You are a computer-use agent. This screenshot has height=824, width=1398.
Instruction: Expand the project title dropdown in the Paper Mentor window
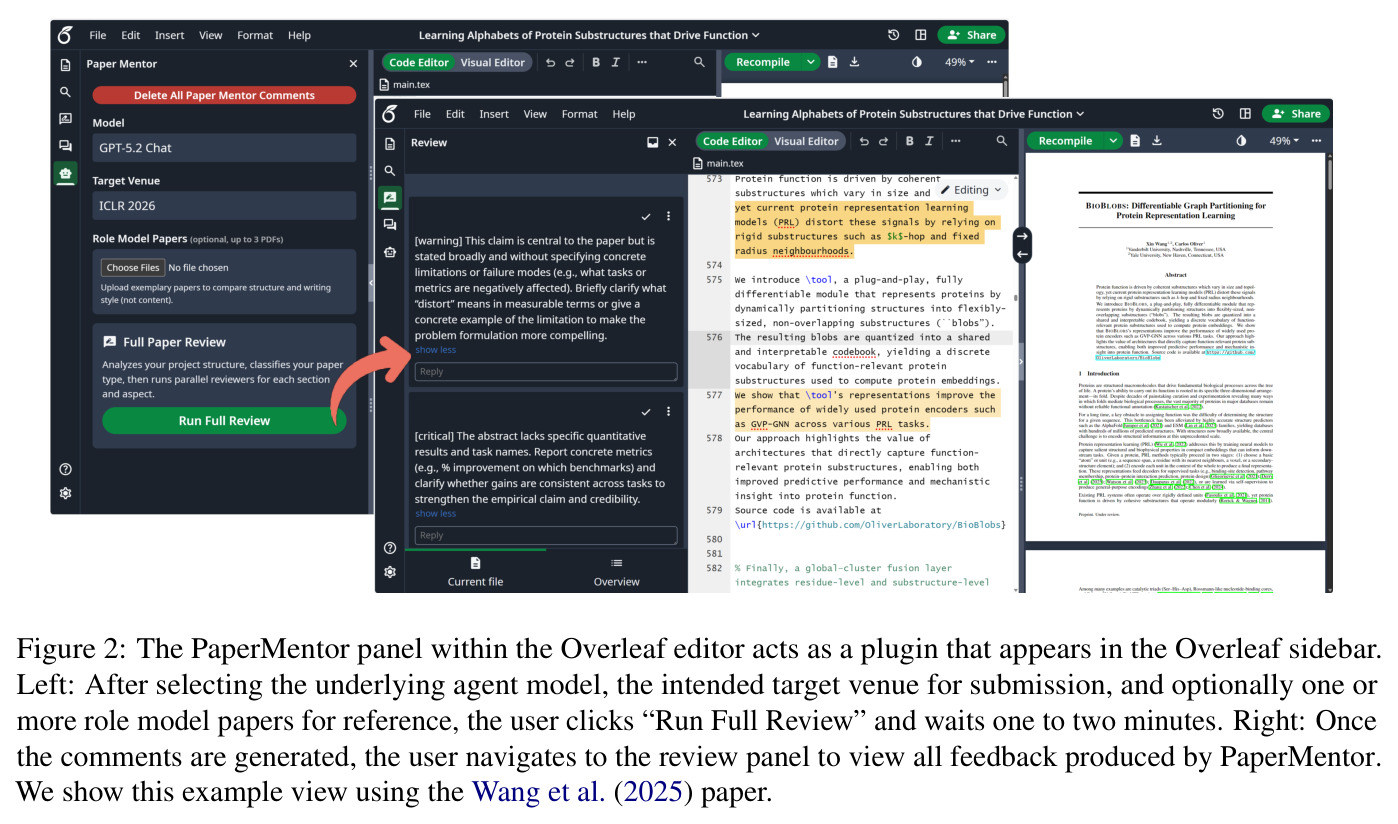(x=589, y=35)
